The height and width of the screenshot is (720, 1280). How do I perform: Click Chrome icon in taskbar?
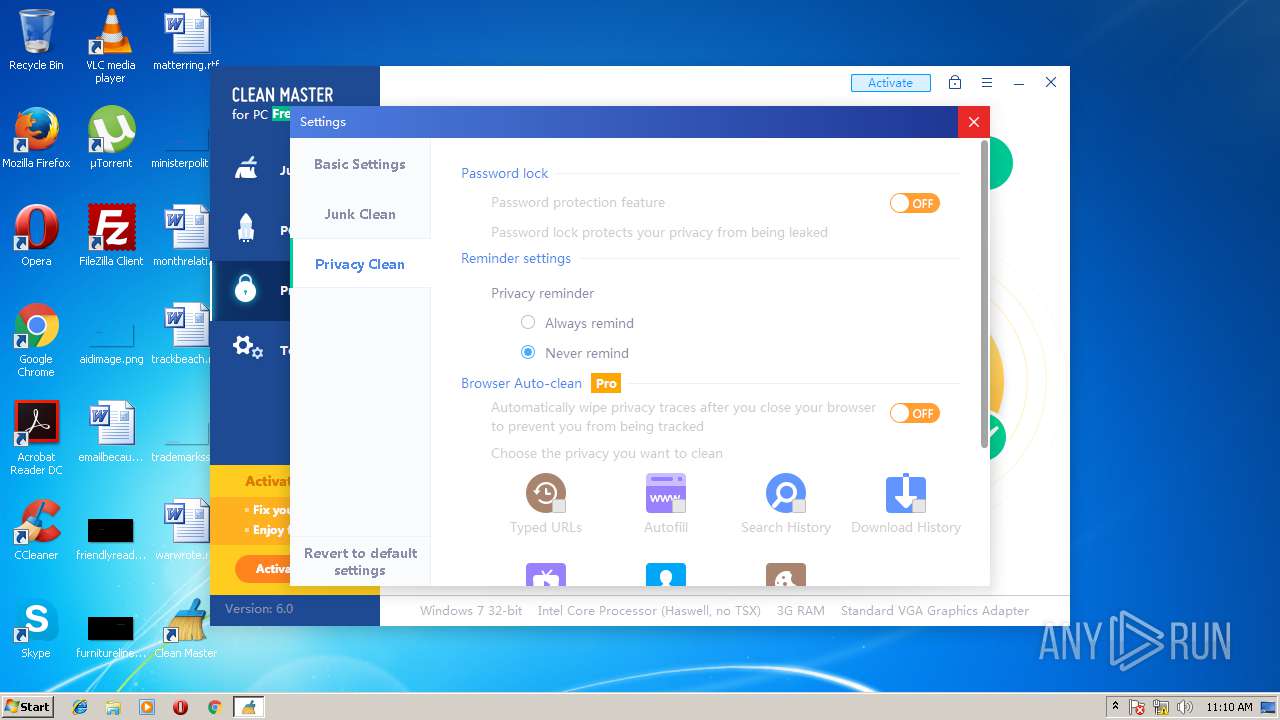pyautogui.click(x=214, y=707)
